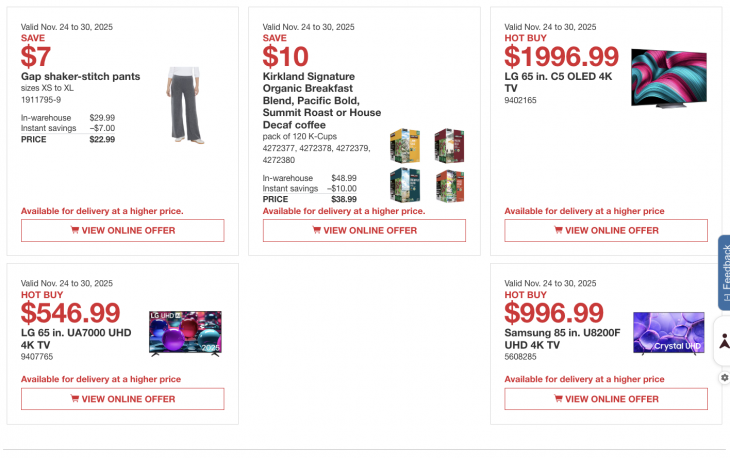
Task: Click the Samsung Crystal UHD TV image
Action: click(x=668, y=333)
